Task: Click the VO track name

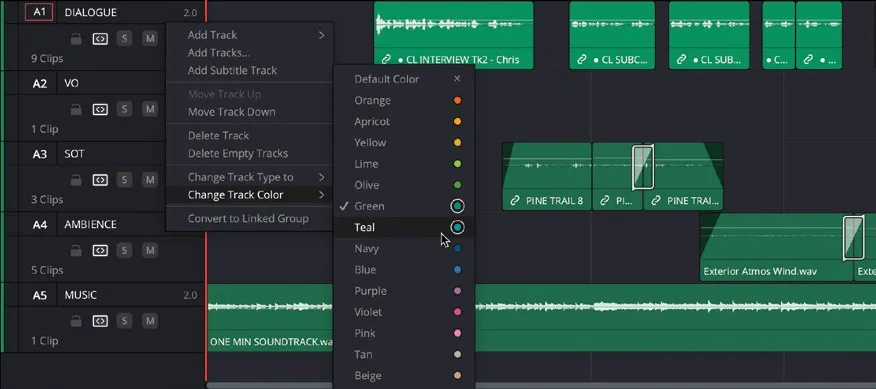Action: tap(72, 83)
